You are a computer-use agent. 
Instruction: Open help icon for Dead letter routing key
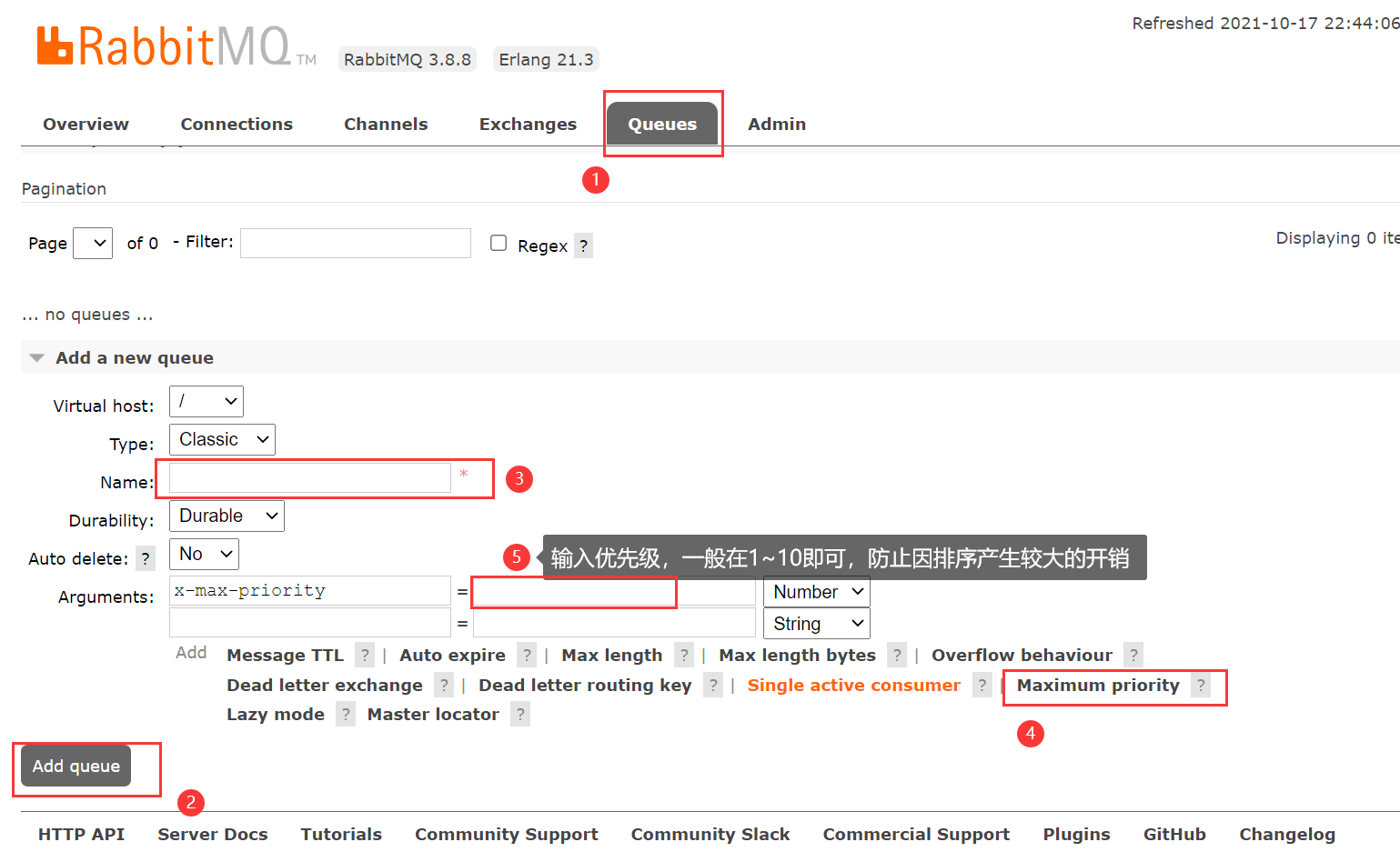(x=713, y=685)
